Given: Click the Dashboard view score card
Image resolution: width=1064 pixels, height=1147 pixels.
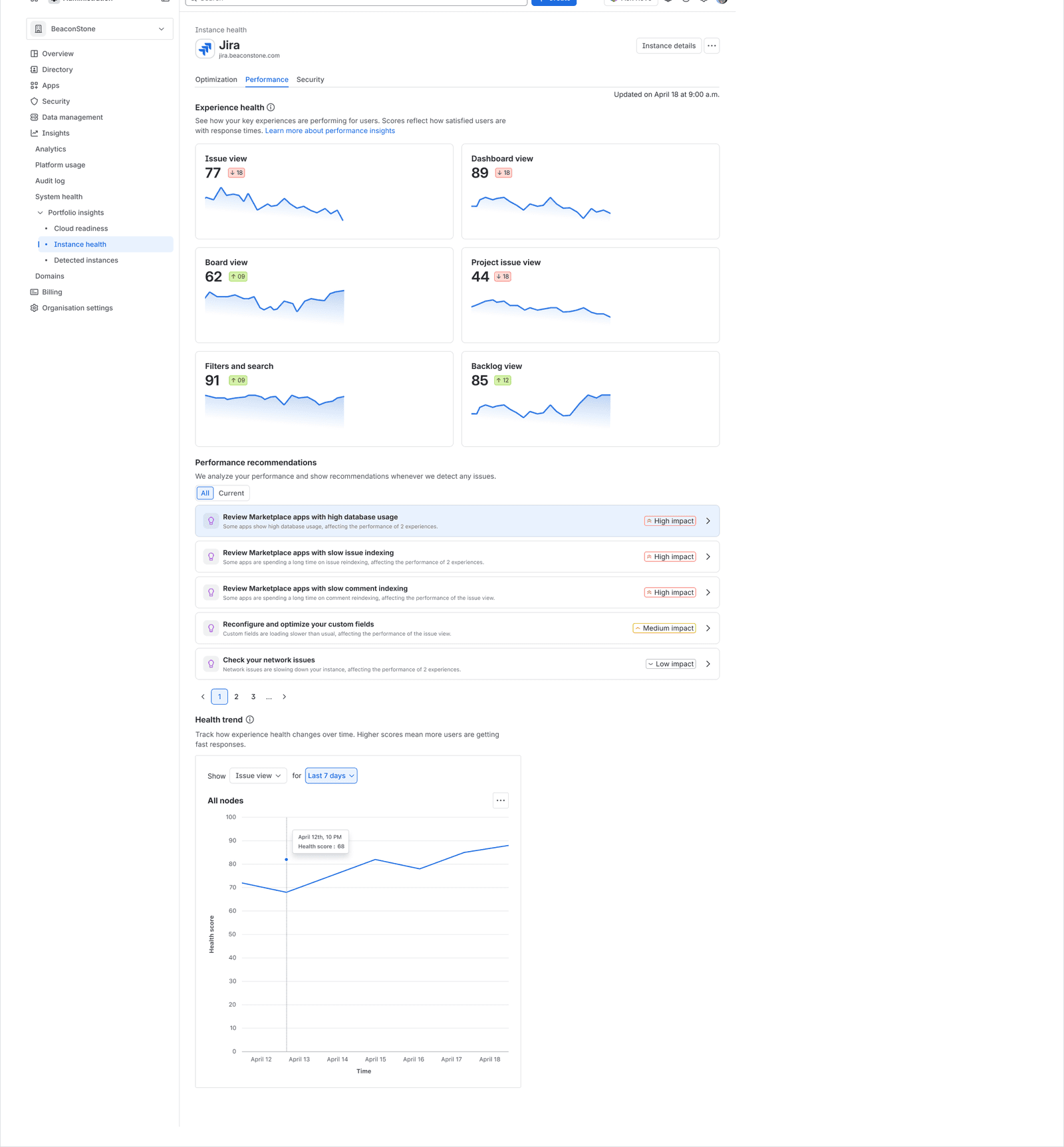Looking at the screenshot, I should click(x=591, y=191).
